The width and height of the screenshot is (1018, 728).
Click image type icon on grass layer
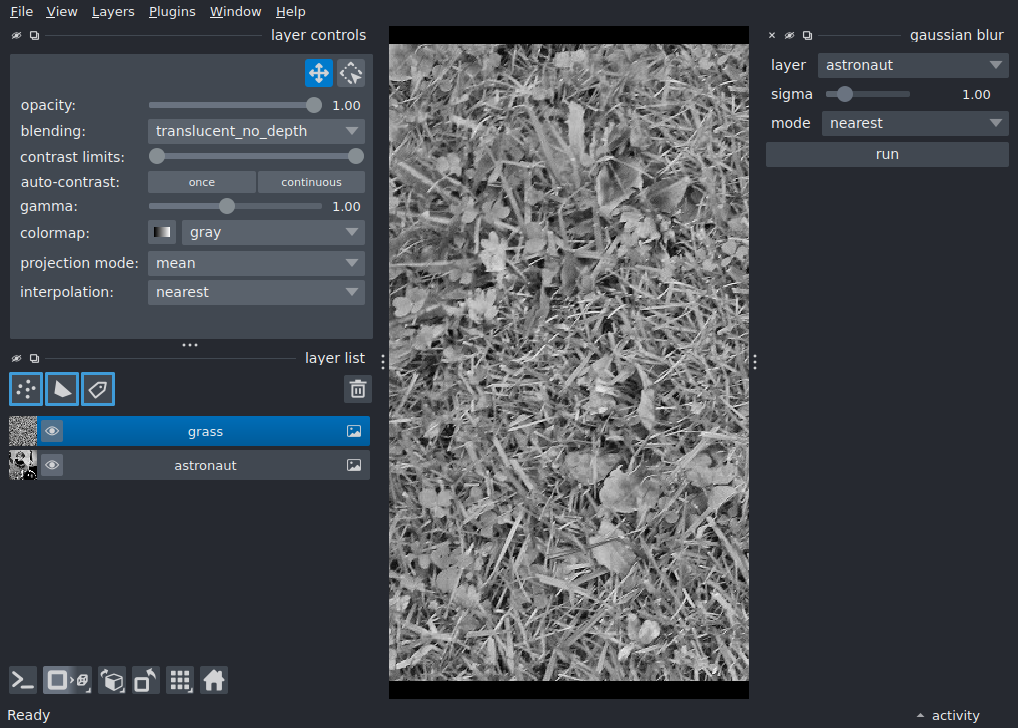coord(354,431)
